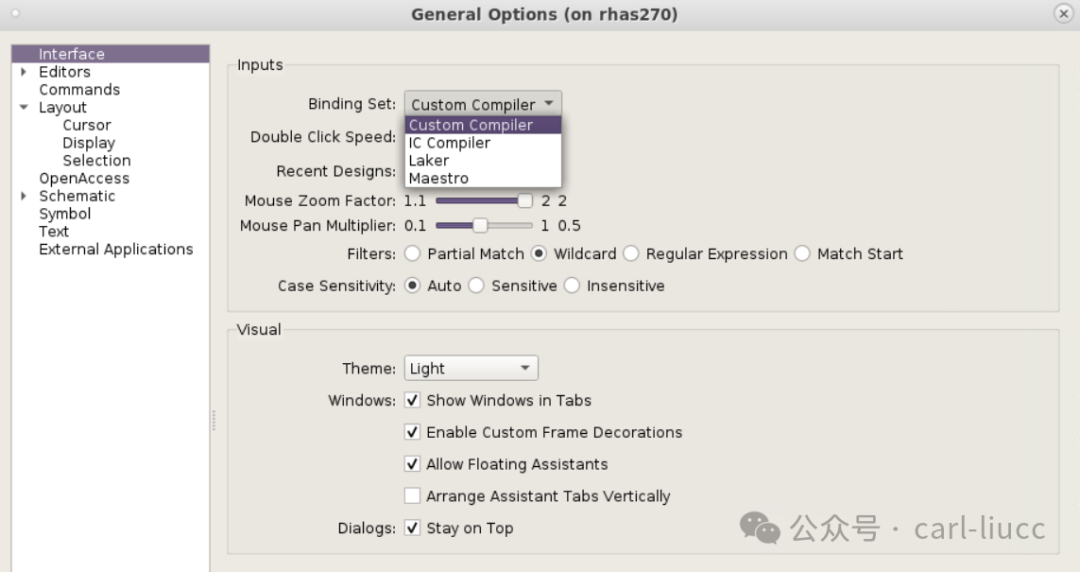This screenshot has width=1080, height=572.
Task: Select External Applications in the tree
Action: click(x=116, y=250)
